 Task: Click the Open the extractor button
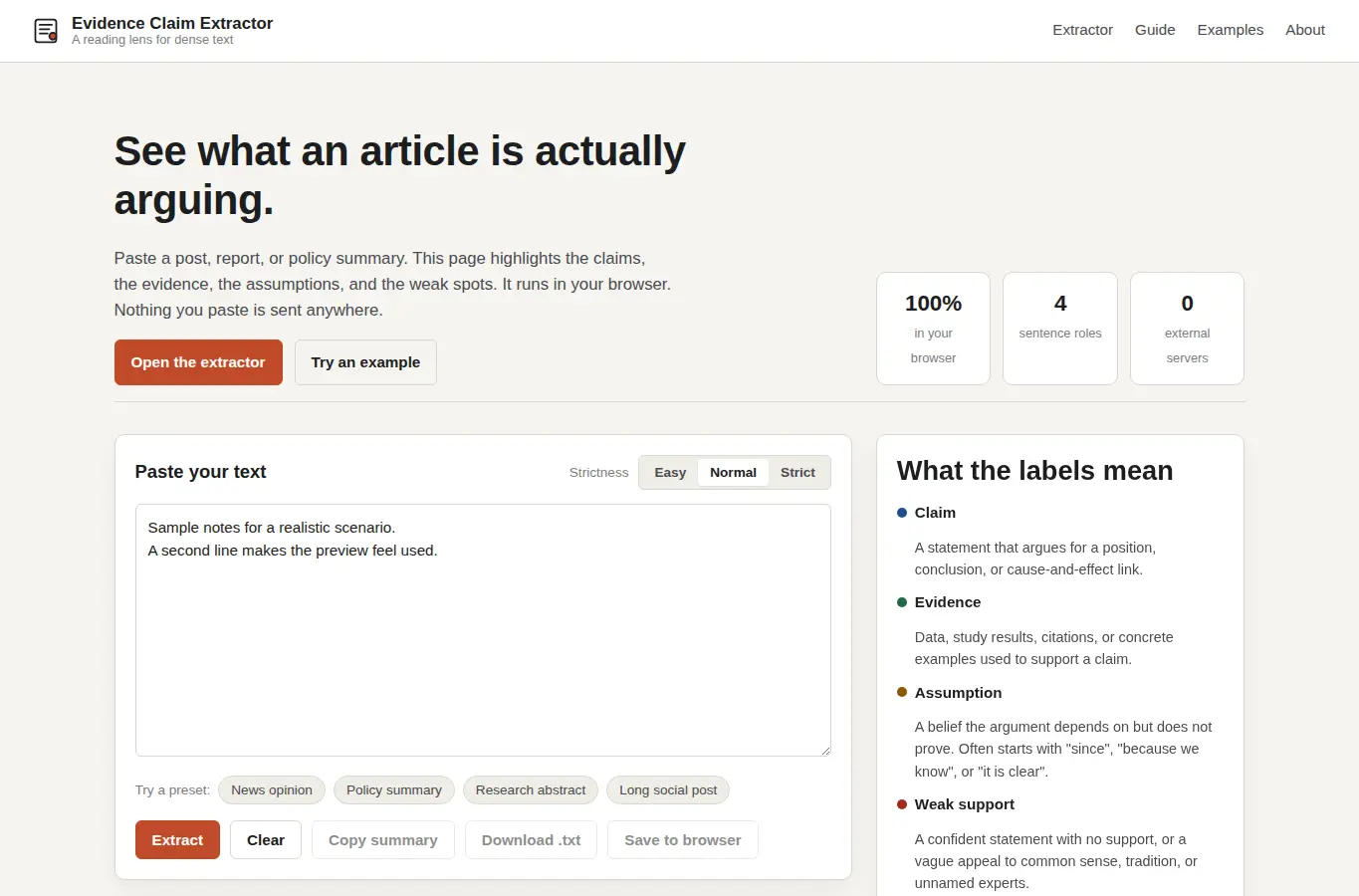[x=198, y=362]
